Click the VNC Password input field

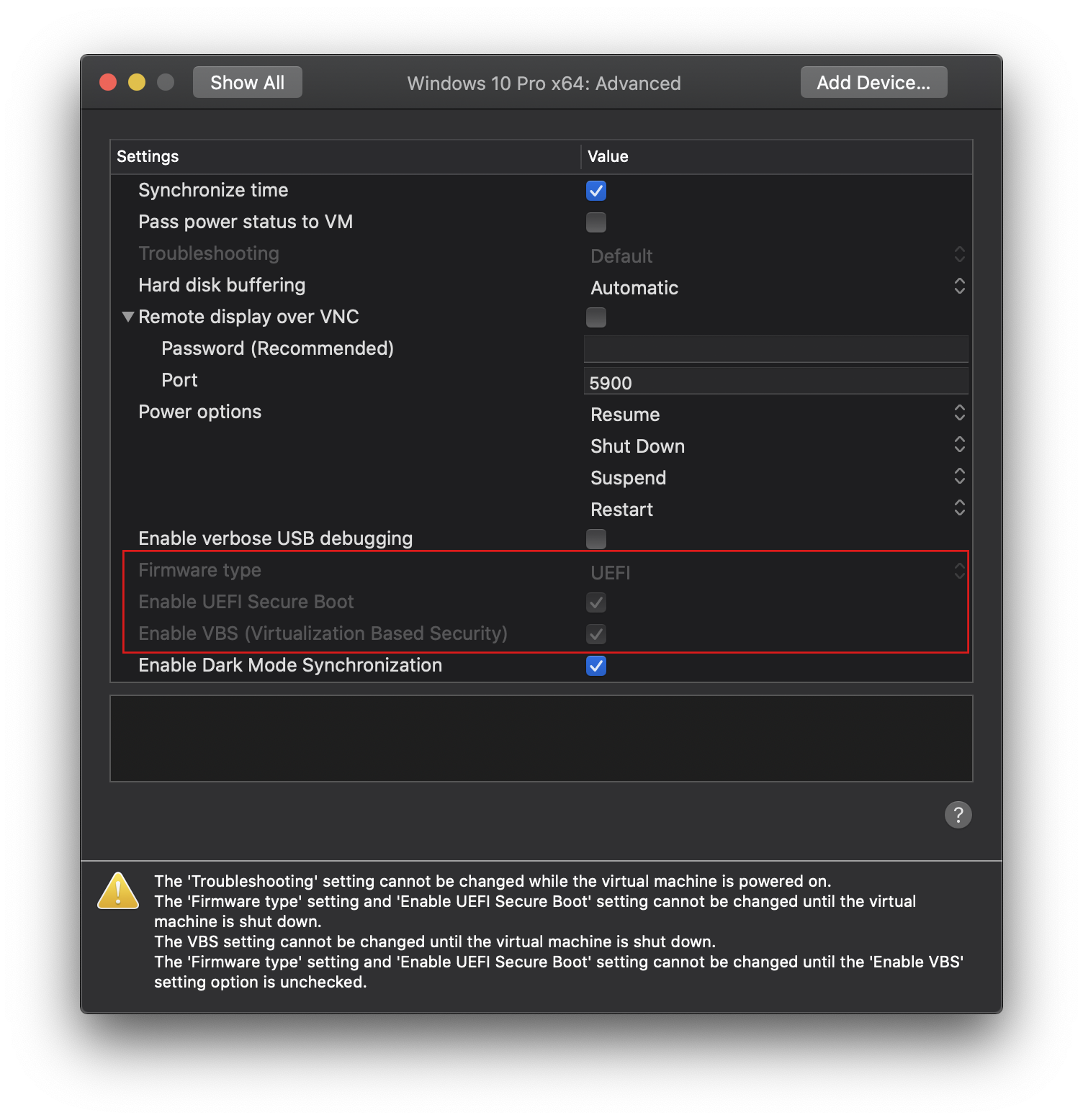pyautogui.click(x=776, y=349)
